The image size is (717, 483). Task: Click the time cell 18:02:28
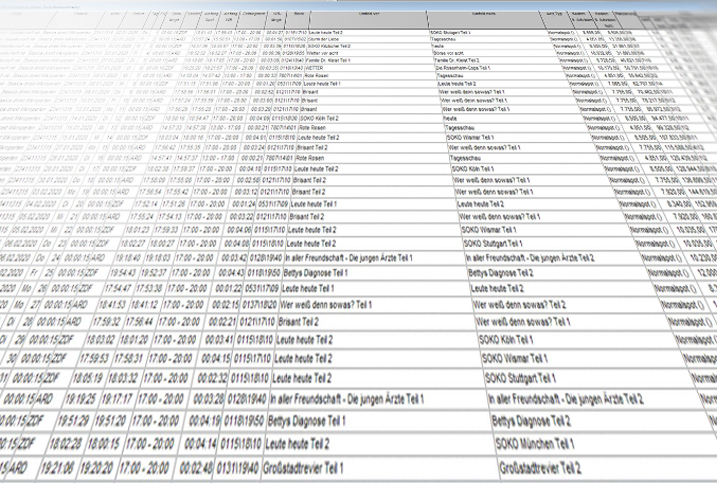click(x=66, y=444)
